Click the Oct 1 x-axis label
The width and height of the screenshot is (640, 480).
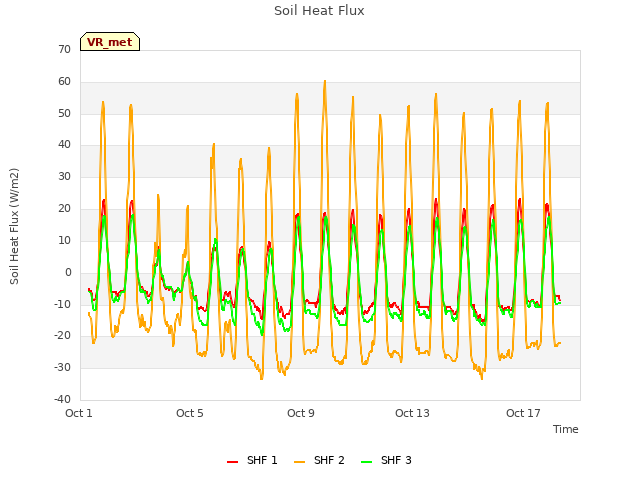pyautogui.click(x=79, y=413)
